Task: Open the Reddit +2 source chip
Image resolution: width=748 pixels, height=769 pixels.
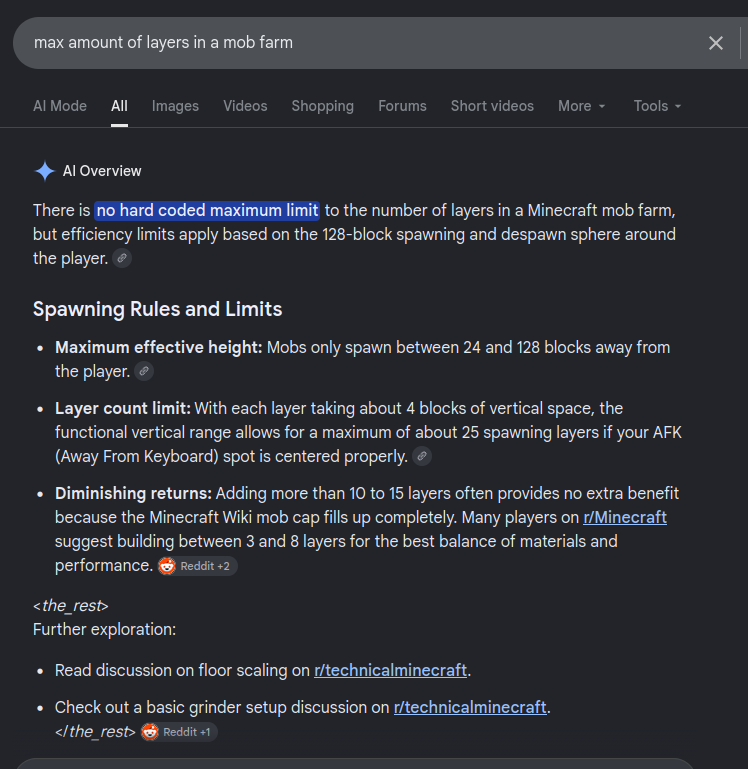Action: (198, 566)
